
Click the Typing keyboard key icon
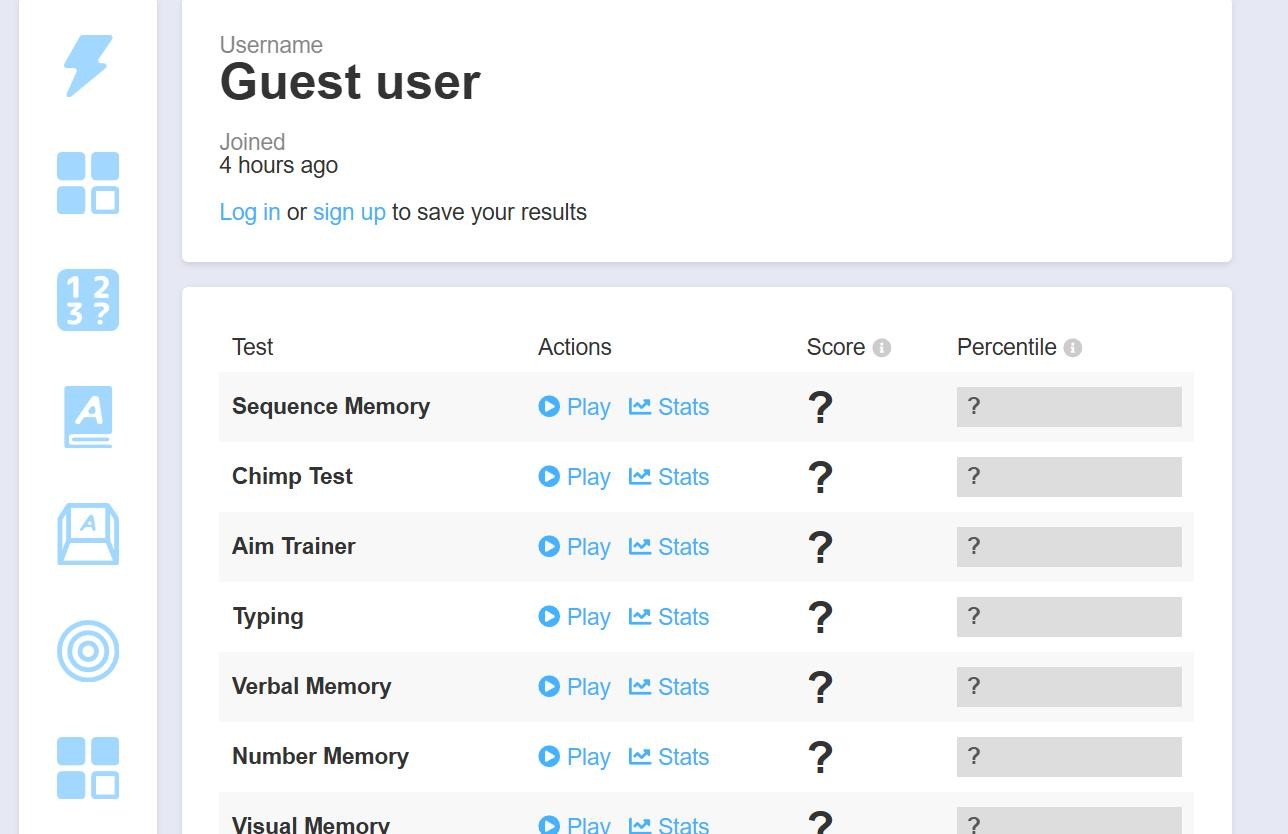(x=88, y=534)
